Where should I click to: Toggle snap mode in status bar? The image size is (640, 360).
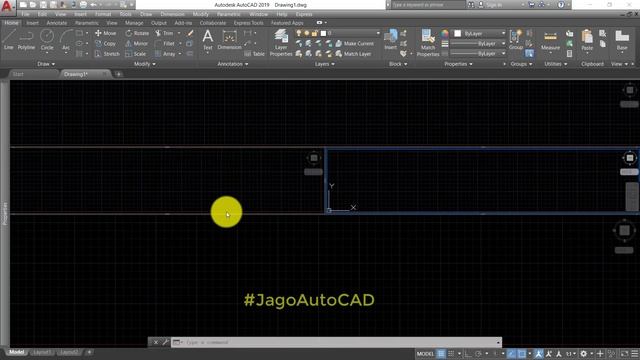click(451, 353)
